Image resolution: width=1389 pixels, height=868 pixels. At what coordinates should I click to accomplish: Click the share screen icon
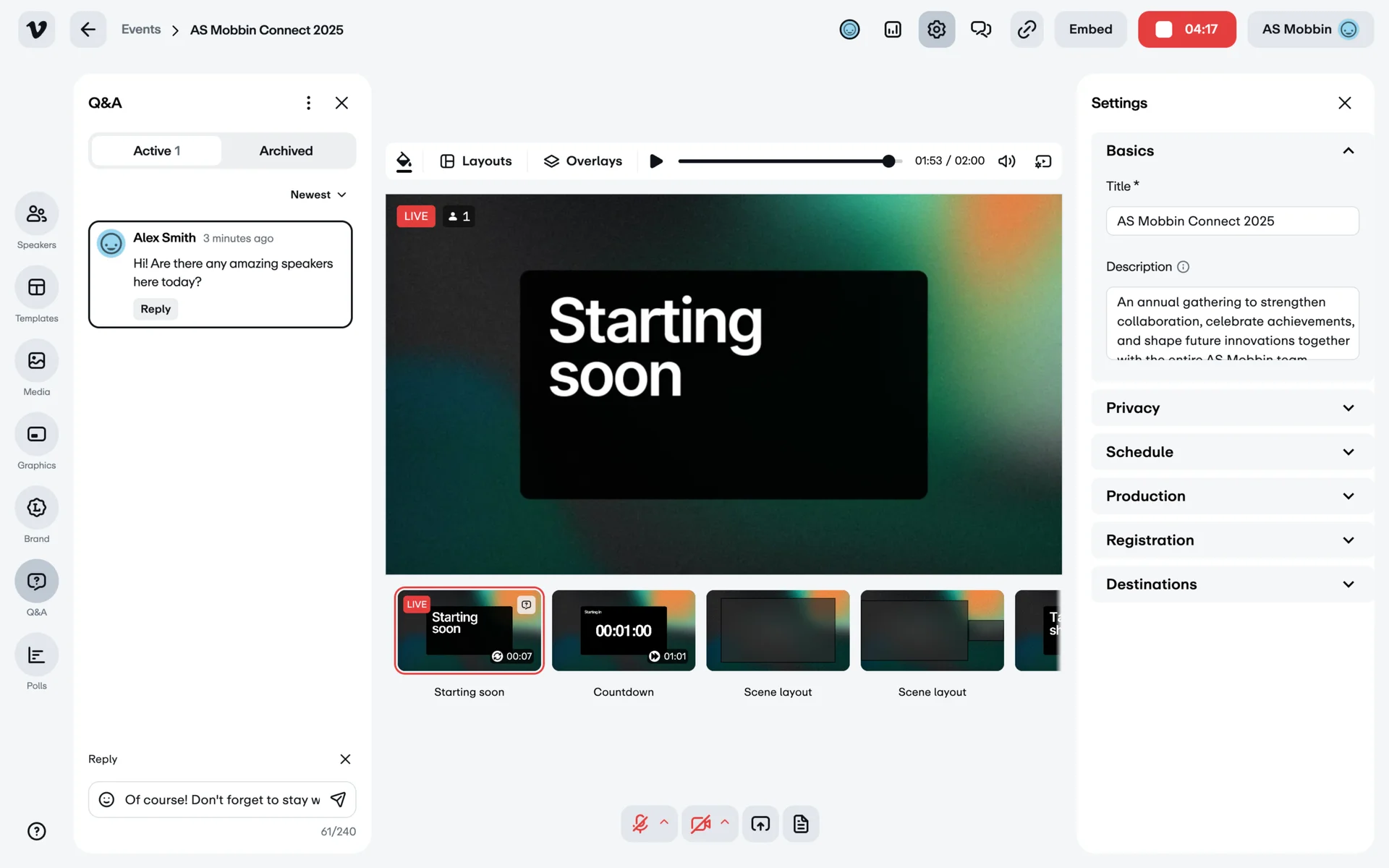pyautogui.click(x=760, y=824)
